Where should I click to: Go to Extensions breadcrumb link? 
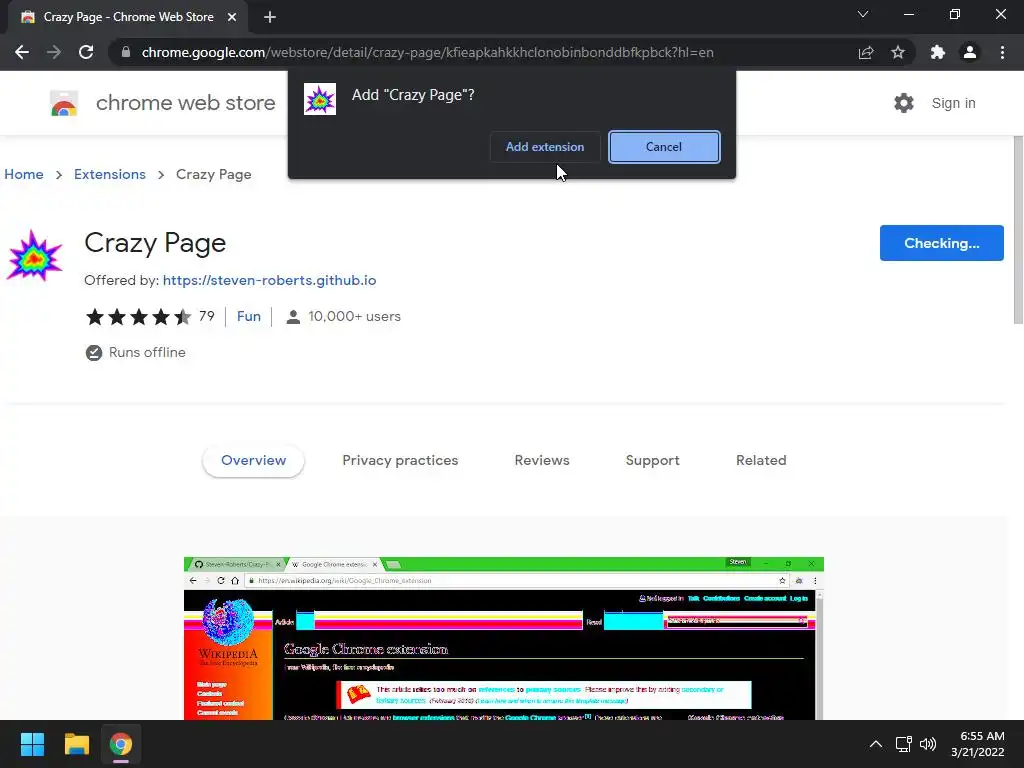110,174
